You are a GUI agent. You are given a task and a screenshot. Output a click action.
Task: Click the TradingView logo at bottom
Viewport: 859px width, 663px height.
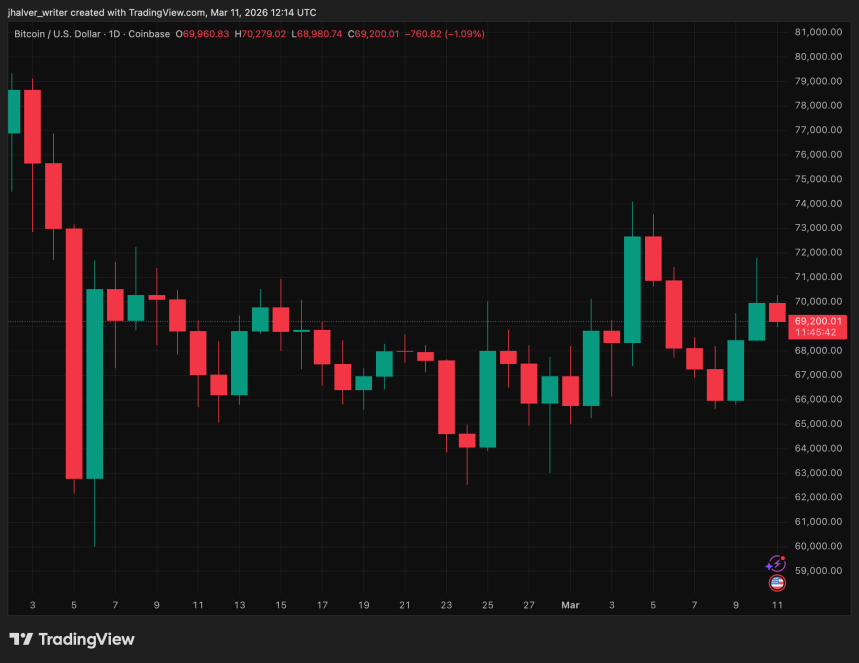[72, 639]
